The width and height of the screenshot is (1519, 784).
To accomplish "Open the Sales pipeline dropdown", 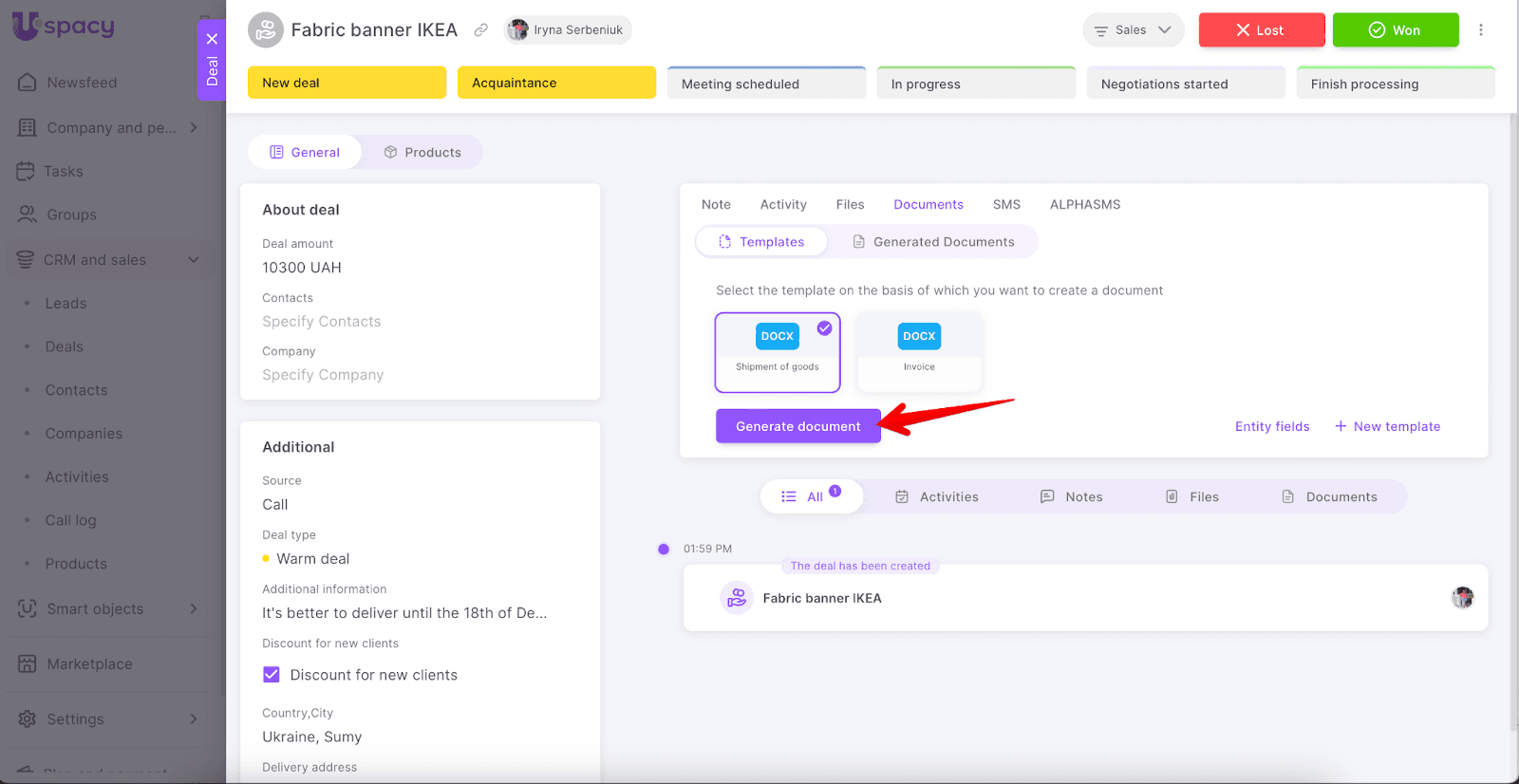I will click(1133, 30).
